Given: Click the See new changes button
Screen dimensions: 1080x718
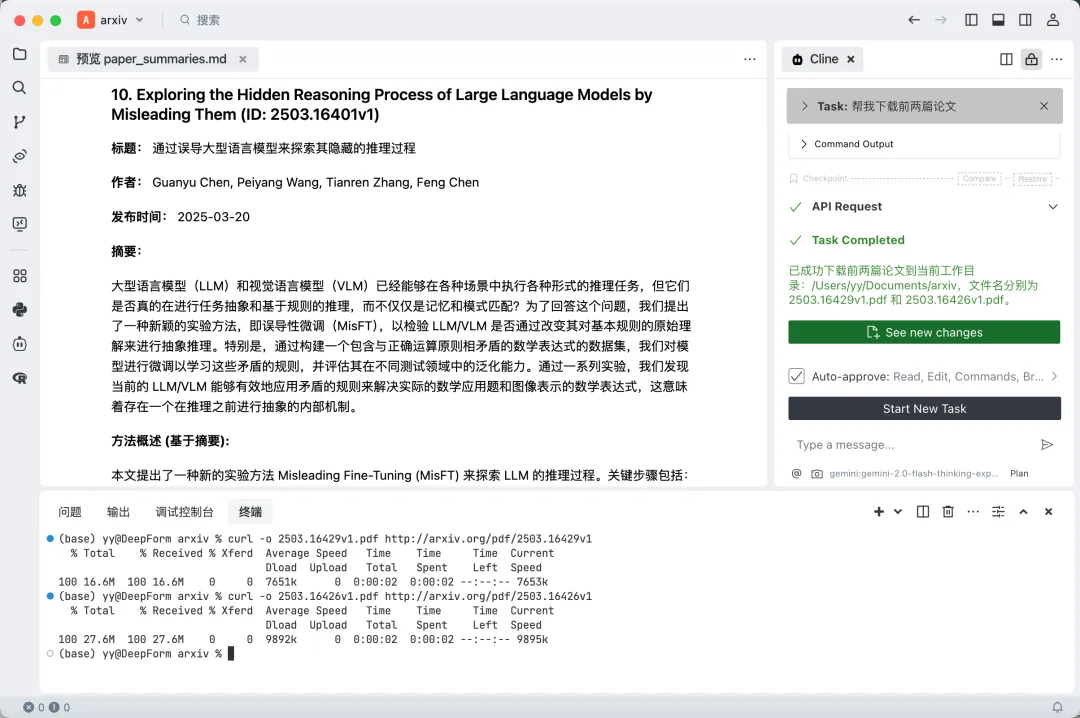Looking at the screenshot, I should [x=924, y=331].
